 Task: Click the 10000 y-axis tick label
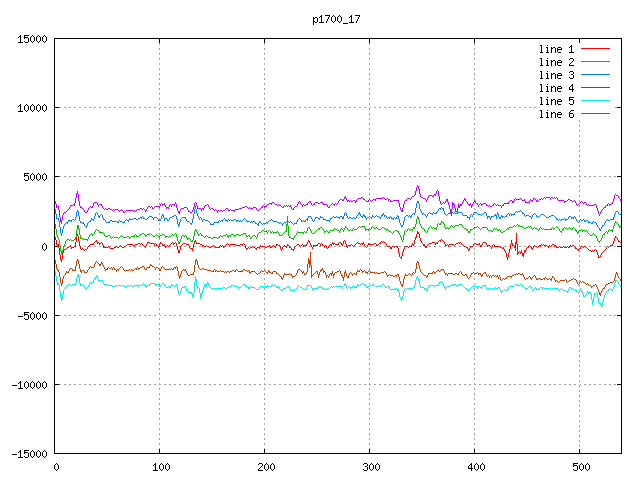coord(31,108)
